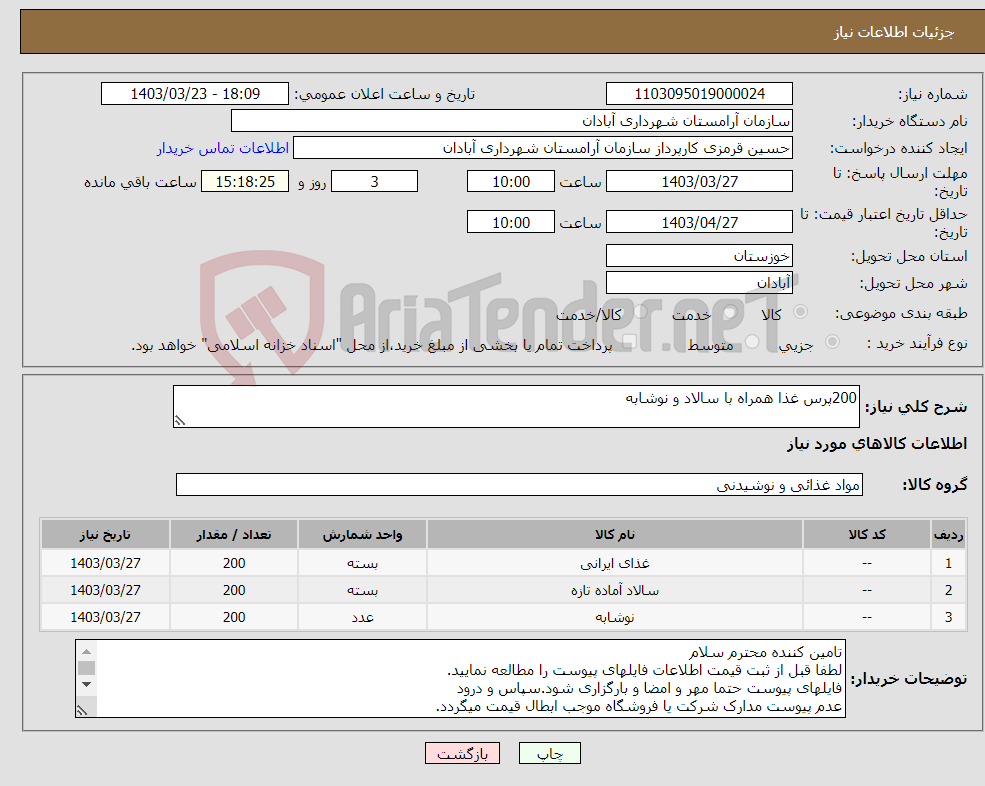
Task: Toggle the Islamic treasury payment checkbox
Action: click(x=630, y=341)
